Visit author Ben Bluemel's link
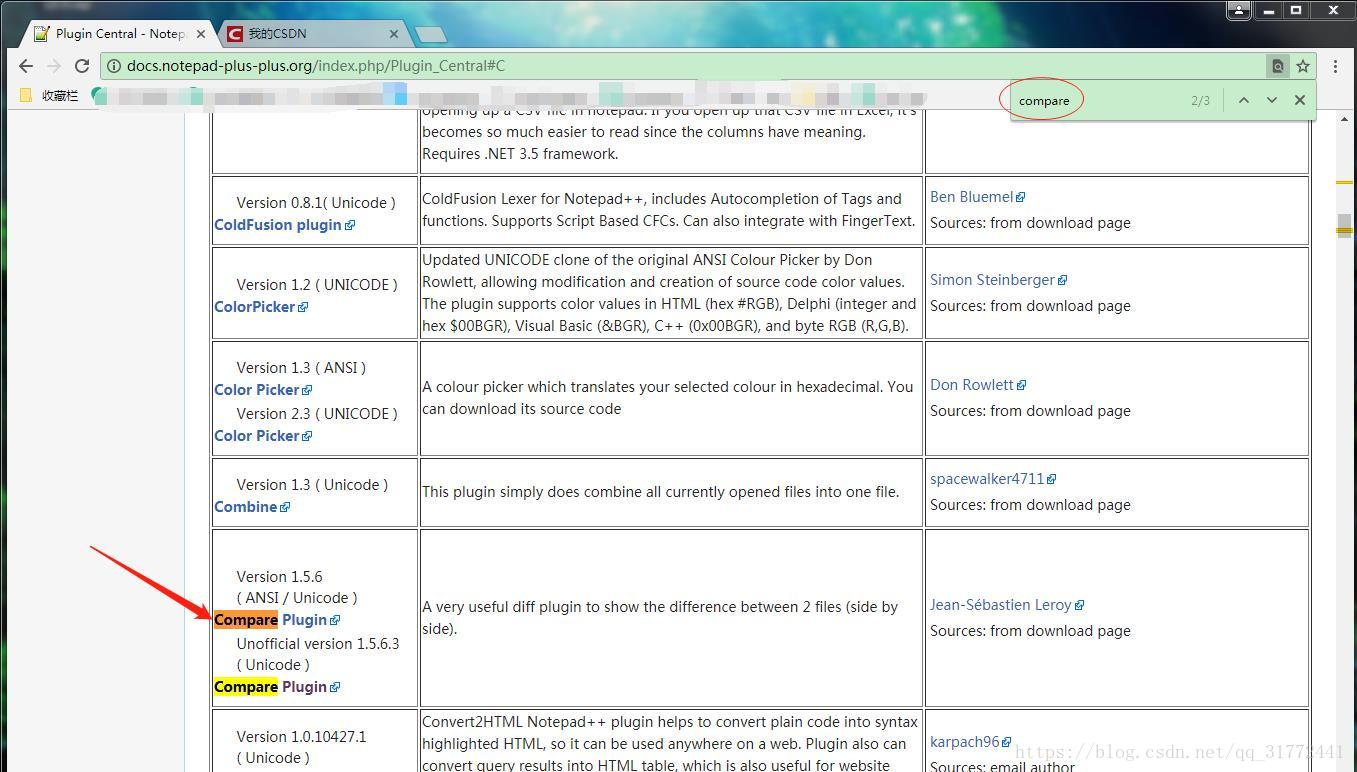1357x772 pixels. [x=977, y=197]
